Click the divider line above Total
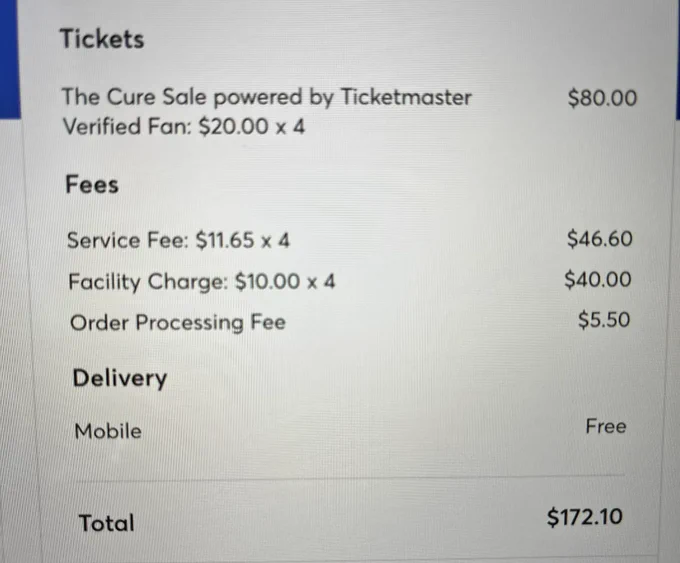680x563 pixels. click(x=350, y=478)
